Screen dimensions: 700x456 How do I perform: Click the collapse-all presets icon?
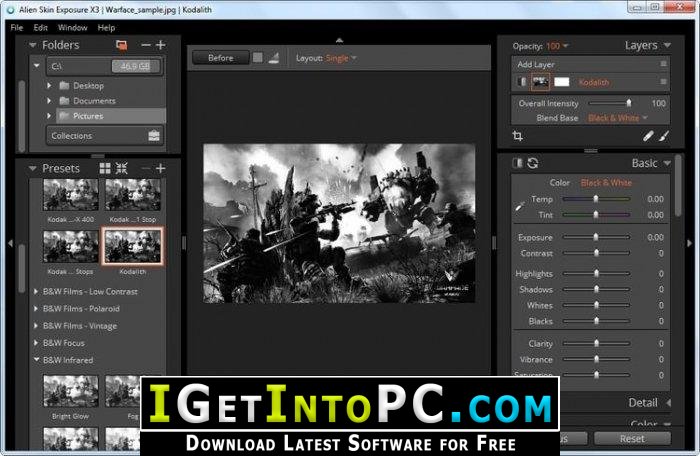[121, 168]
